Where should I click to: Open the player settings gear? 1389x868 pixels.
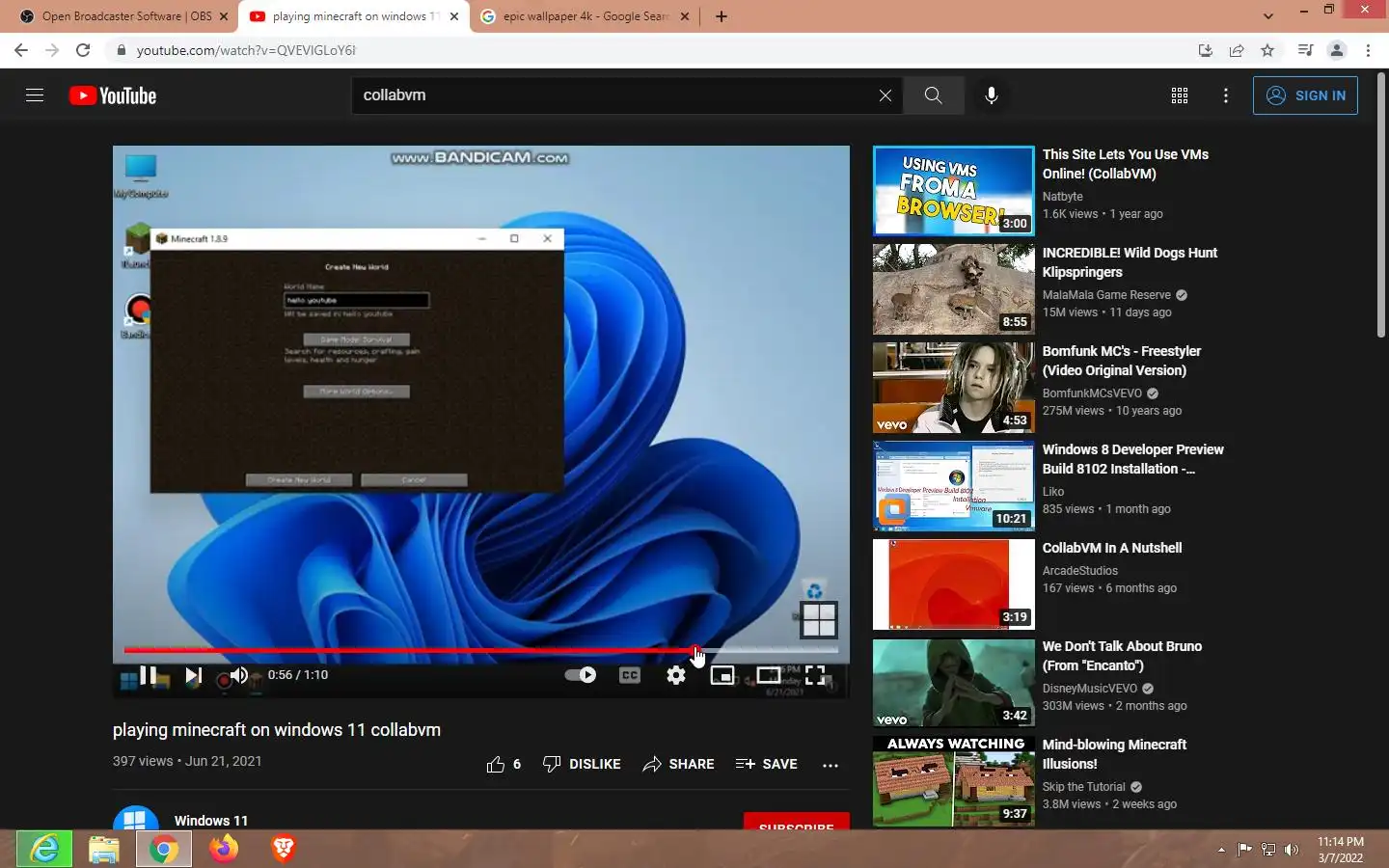(x=676, y=675)
